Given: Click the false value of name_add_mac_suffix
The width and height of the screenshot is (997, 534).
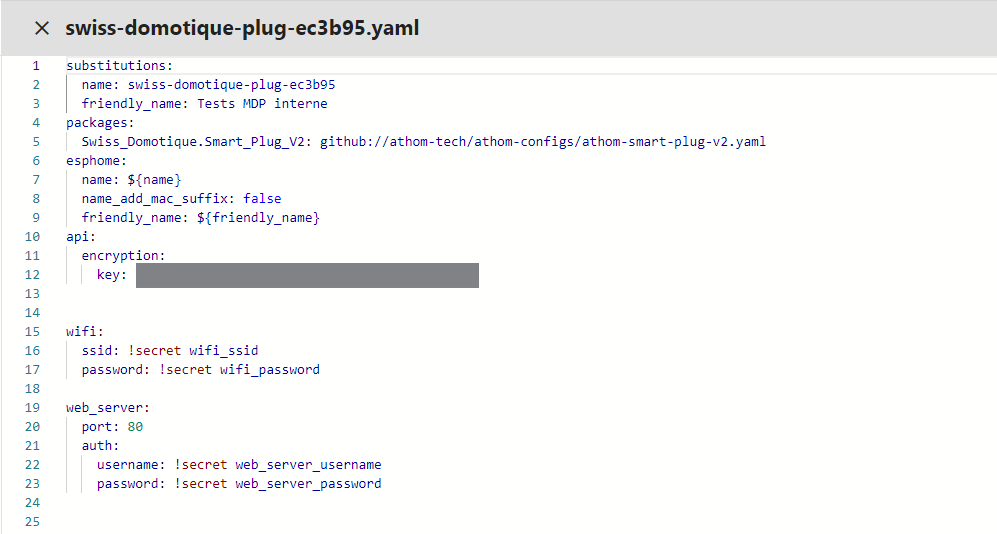Looking at the screenshot, I should (262, 199).
